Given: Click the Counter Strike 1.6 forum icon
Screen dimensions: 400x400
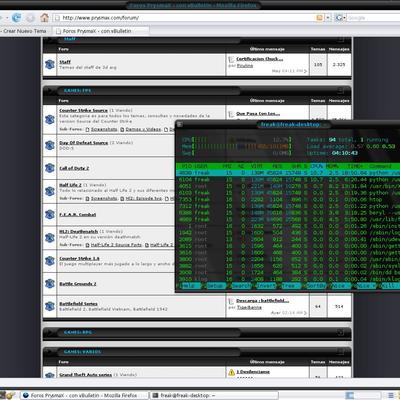Looking at the screenshot, I should point(50,261).
